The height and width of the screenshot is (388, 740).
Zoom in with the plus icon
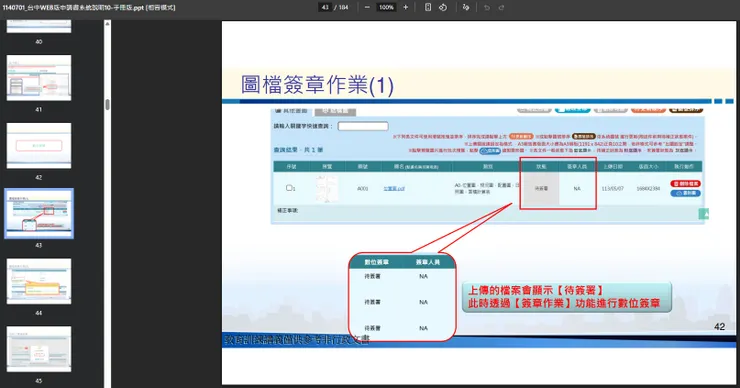tap(405, 7)
